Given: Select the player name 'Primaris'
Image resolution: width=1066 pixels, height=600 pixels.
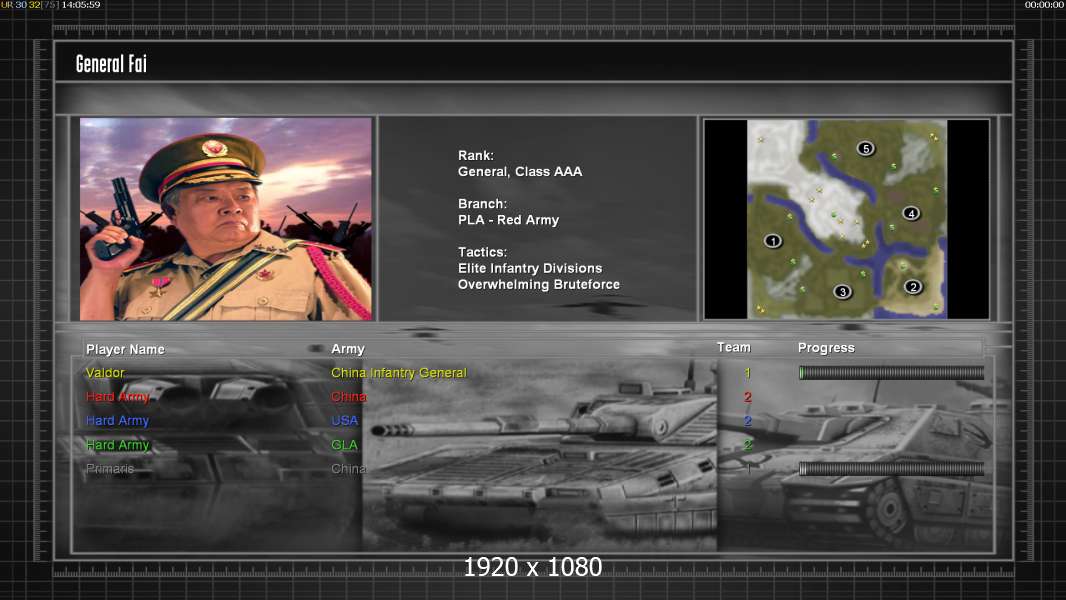Looking at the screenshot, I should (x=110, y=469).
